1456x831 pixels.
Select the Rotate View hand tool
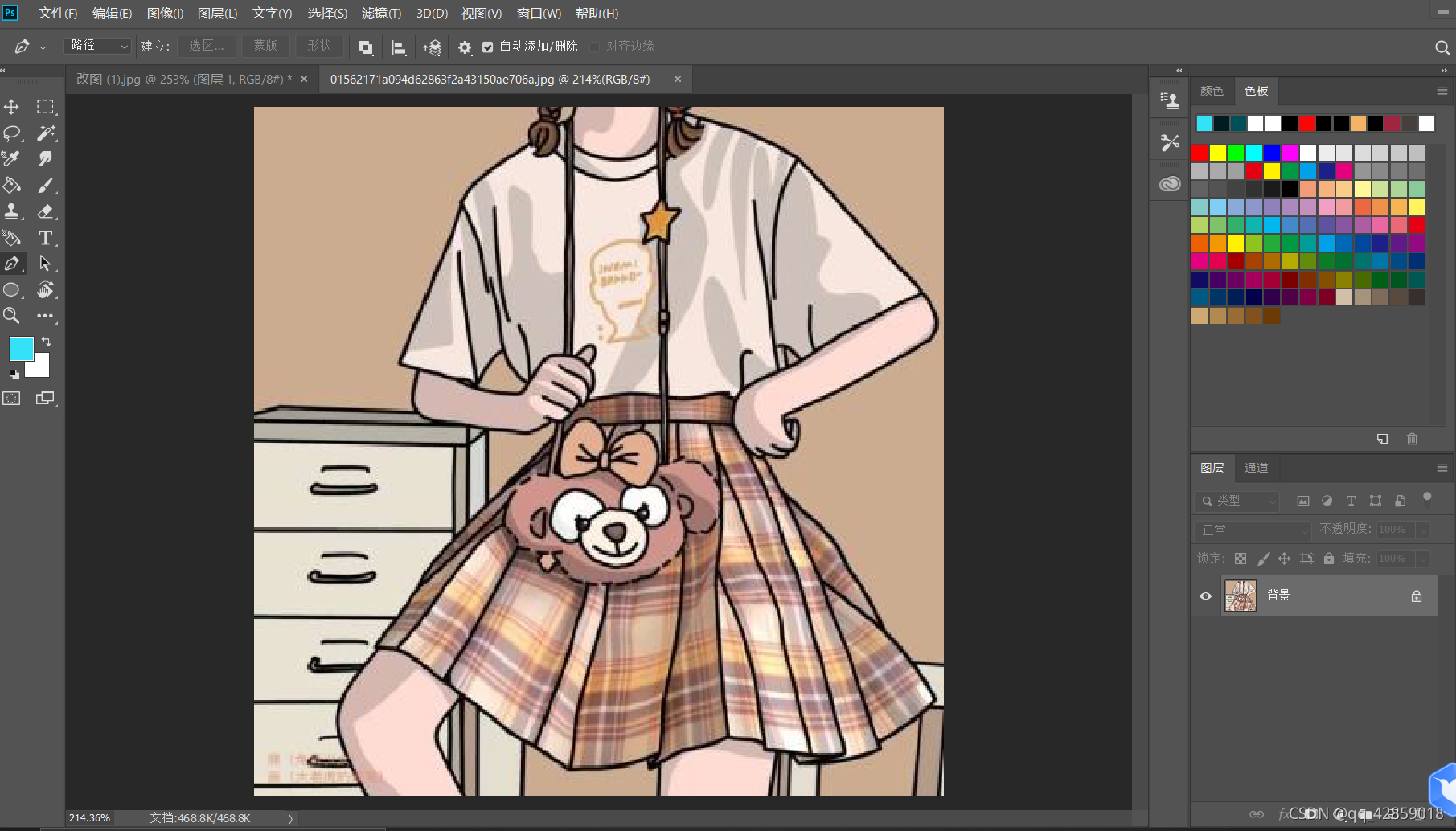pos(46,290)
